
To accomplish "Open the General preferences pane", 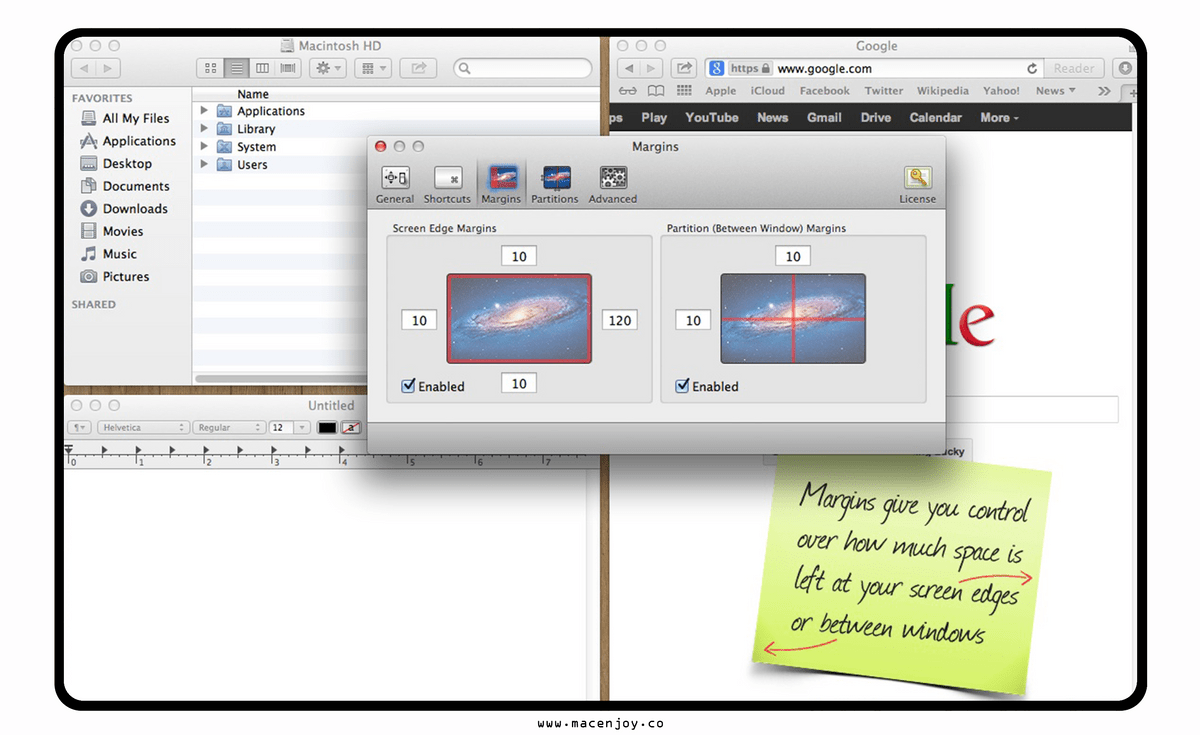I will point(395,185).
